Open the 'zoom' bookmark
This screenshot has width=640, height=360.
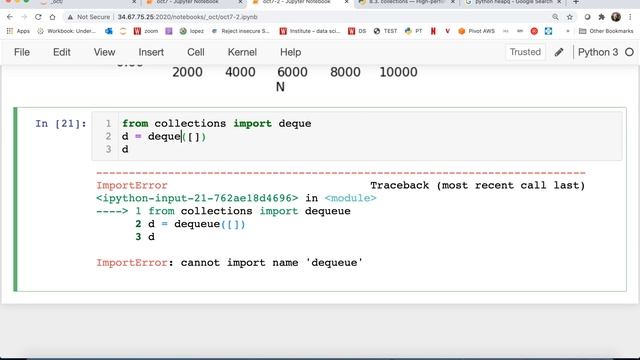click(146, 31)
